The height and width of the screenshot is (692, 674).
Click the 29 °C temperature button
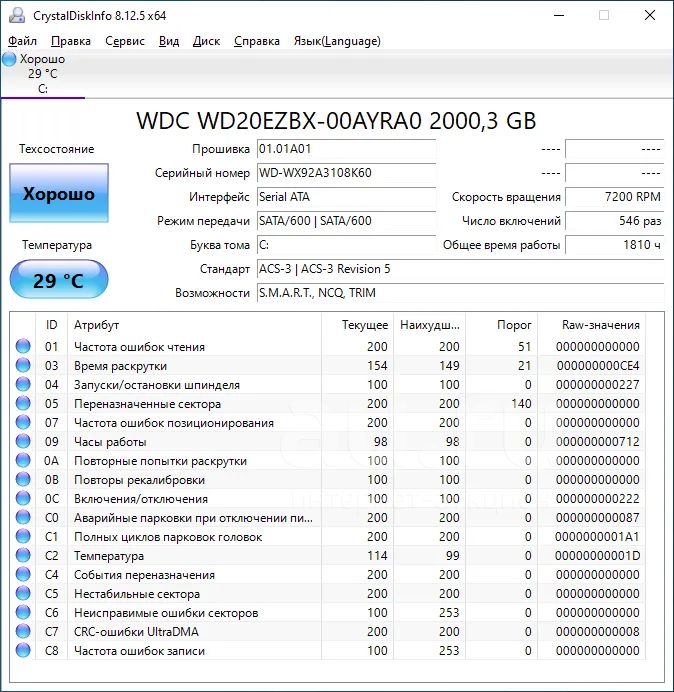click(59, 280)
